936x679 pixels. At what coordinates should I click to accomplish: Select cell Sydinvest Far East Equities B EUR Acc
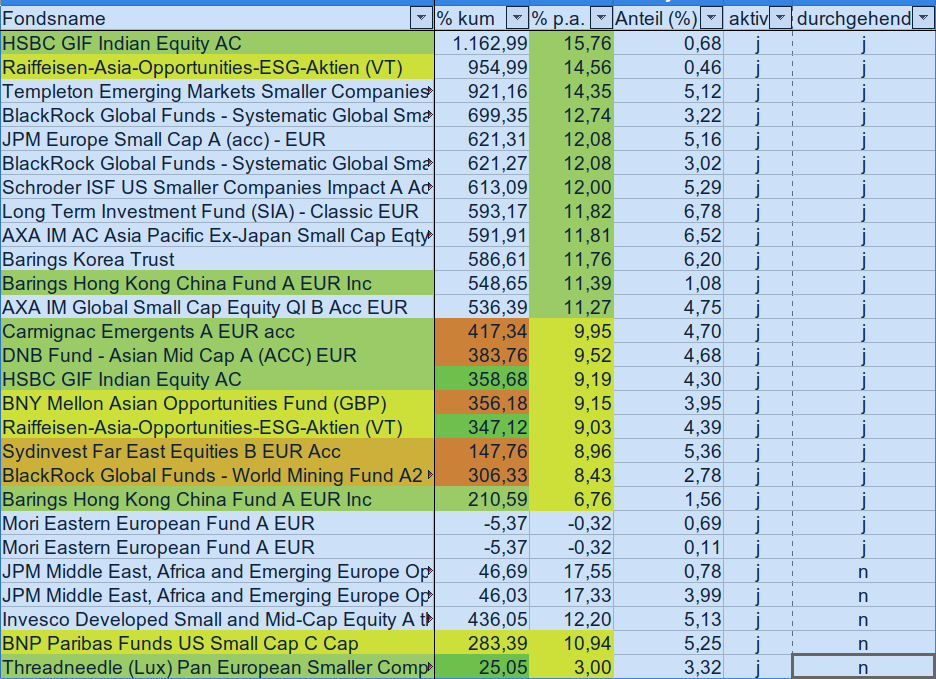coord(217,451)
